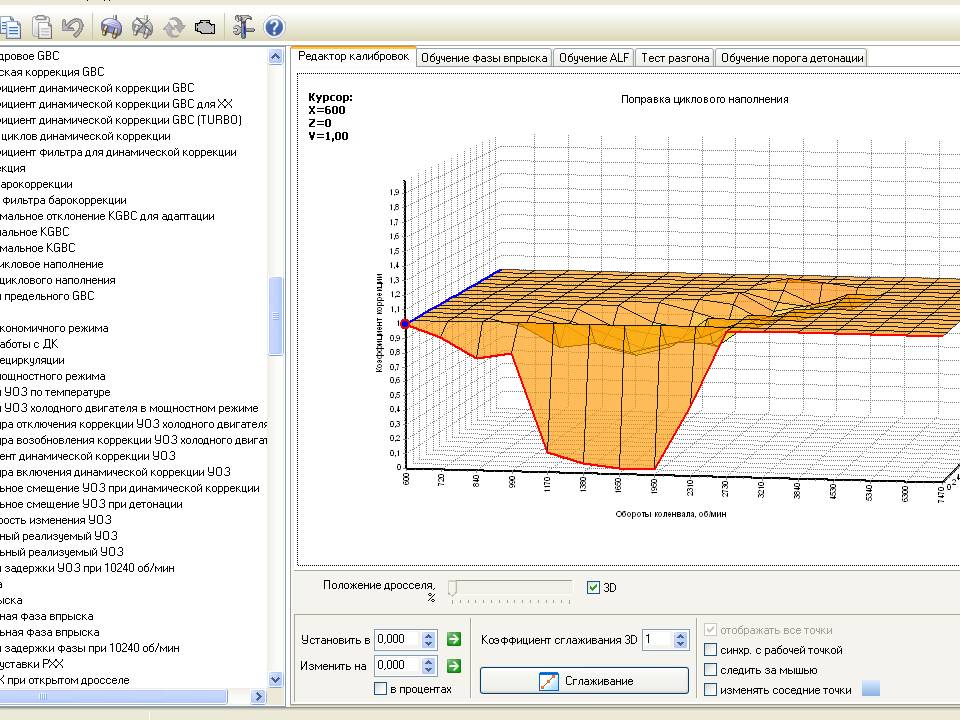960x720 pixels.
Task: Increase the 'Установить в' value using up arrow
Action: coord(429,636)
